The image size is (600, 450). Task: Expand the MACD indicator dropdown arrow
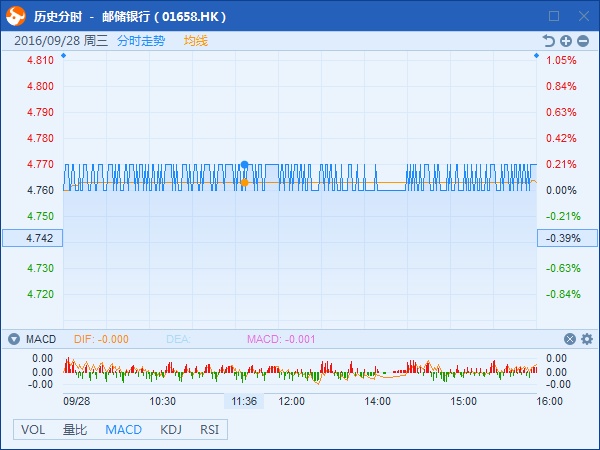tap(14, 339)
